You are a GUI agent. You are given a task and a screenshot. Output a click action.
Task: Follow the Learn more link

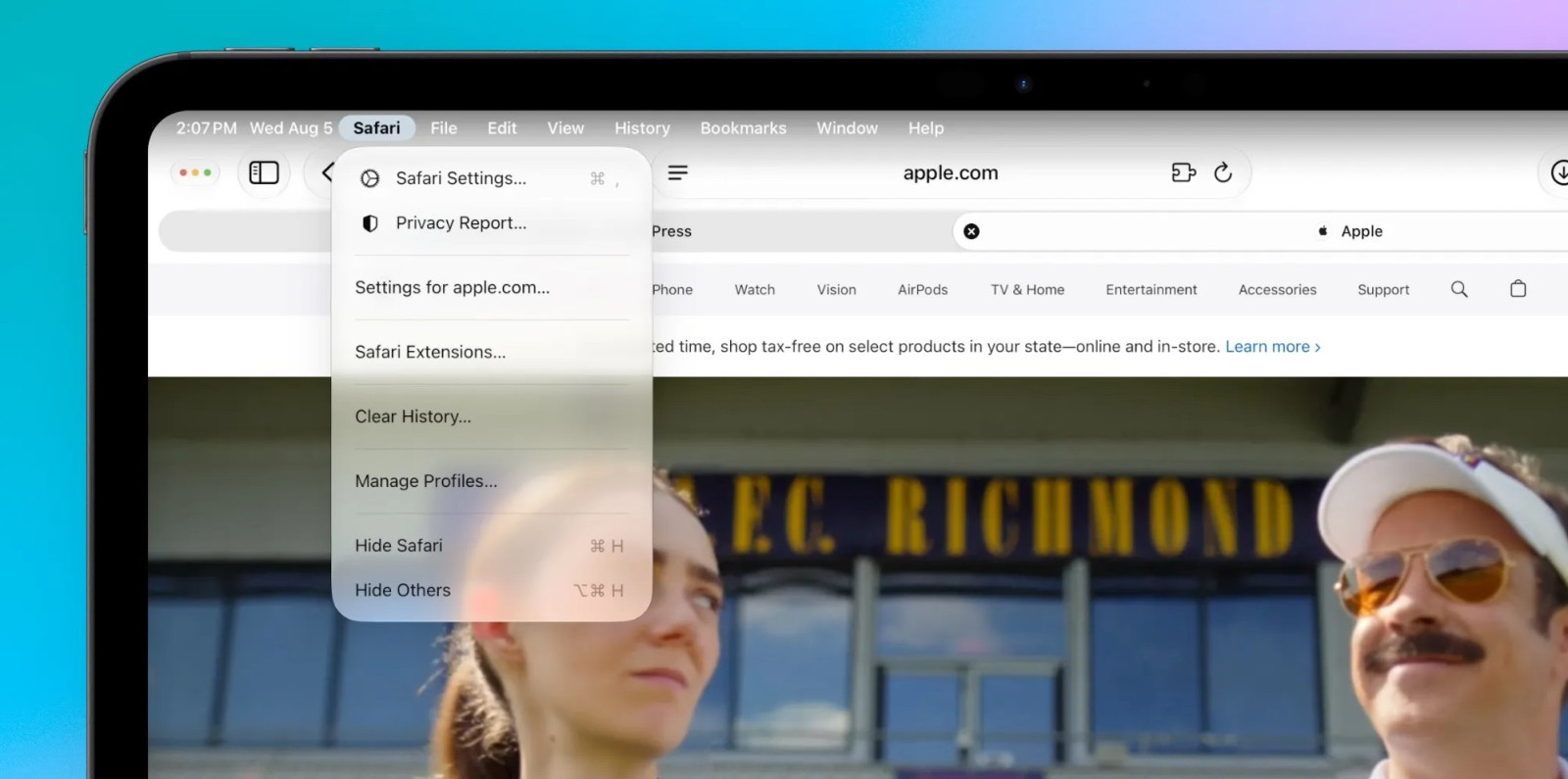(x=1273, y=347)
